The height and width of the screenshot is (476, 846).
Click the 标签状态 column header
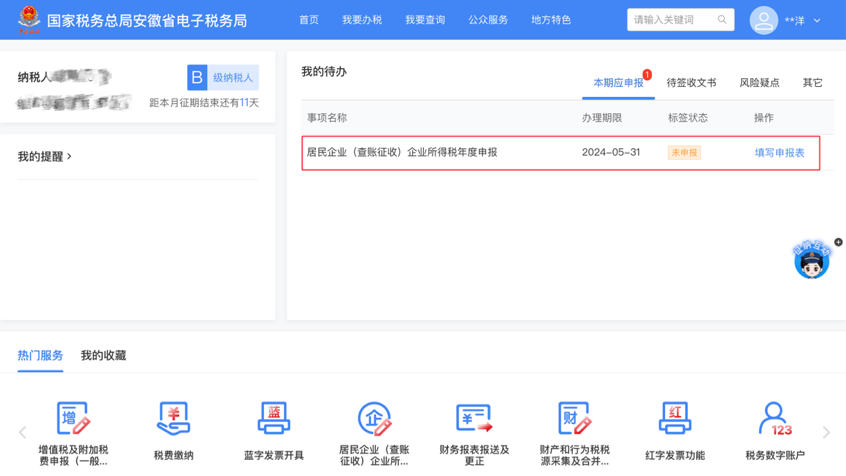[x=688, y=118]
